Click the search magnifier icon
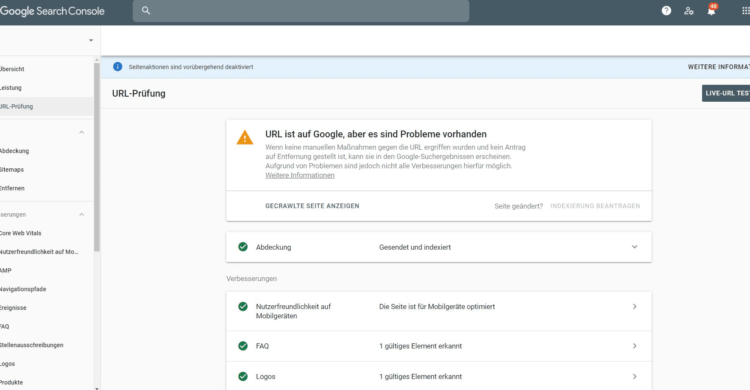Viewport: 750px width, 390px height. click(x=146, y=11)
